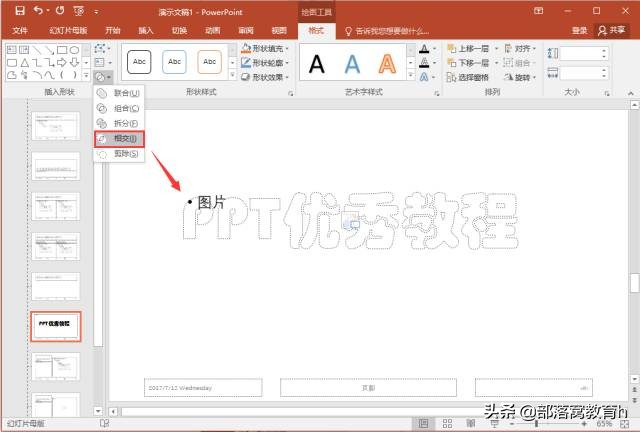
Task: Select the highlighted PPT优秀教程 layout thumbnail
Action: 56,326
